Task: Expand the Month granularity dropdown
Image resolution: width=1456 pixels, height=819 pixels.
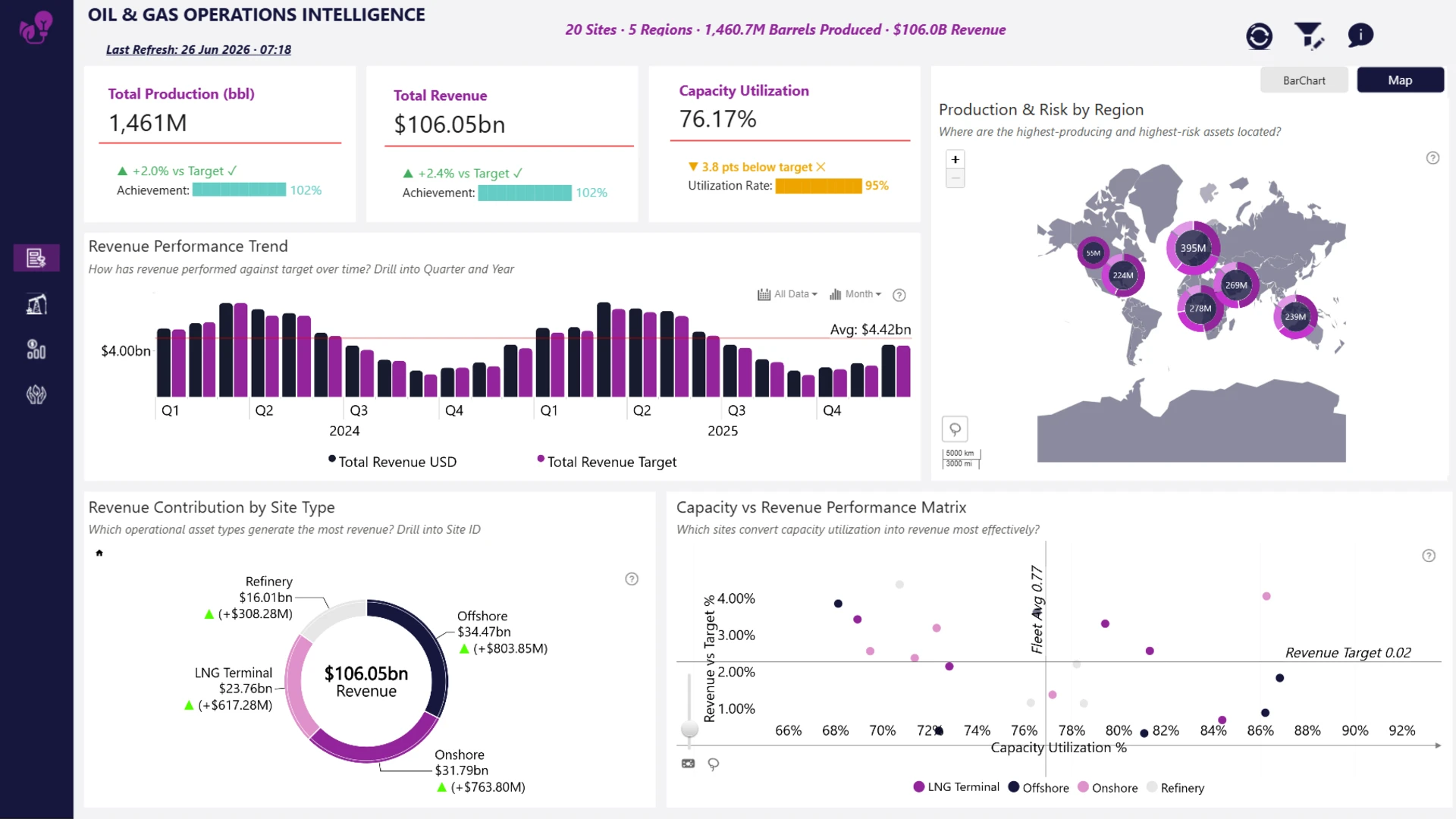Action: point(855,294)
